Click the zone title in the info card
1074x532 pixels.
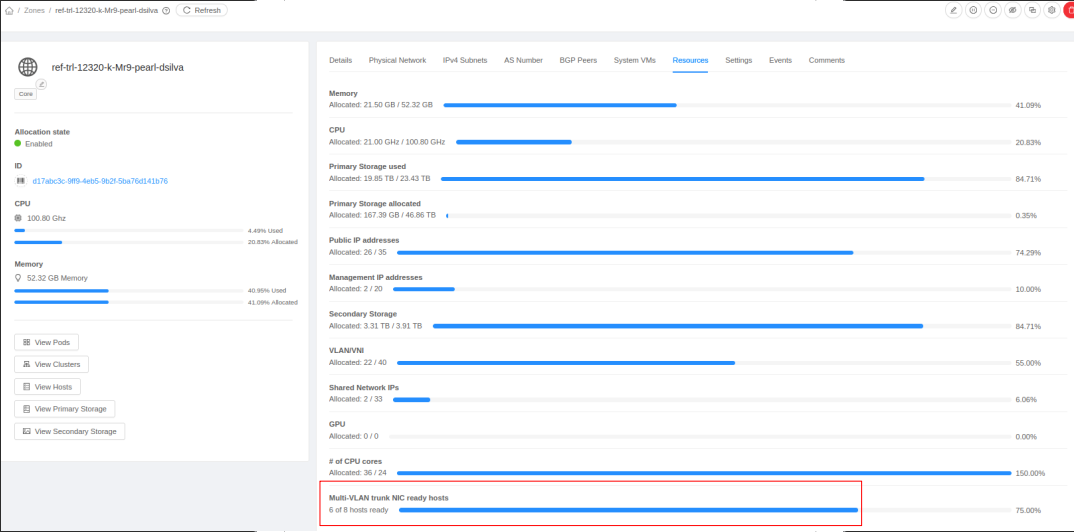click(118, 68)
